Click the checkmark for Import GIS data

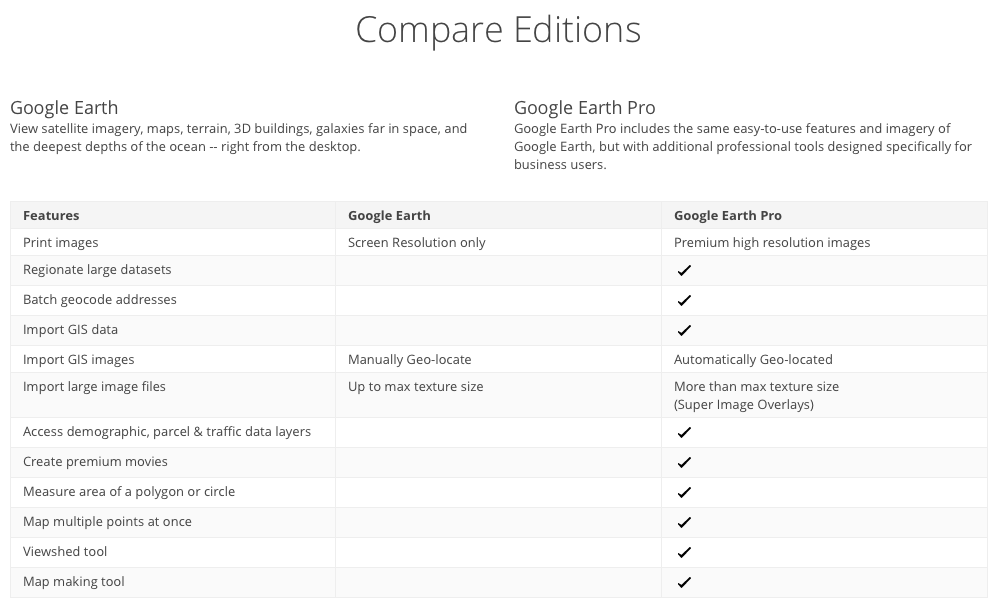(684, 331)
